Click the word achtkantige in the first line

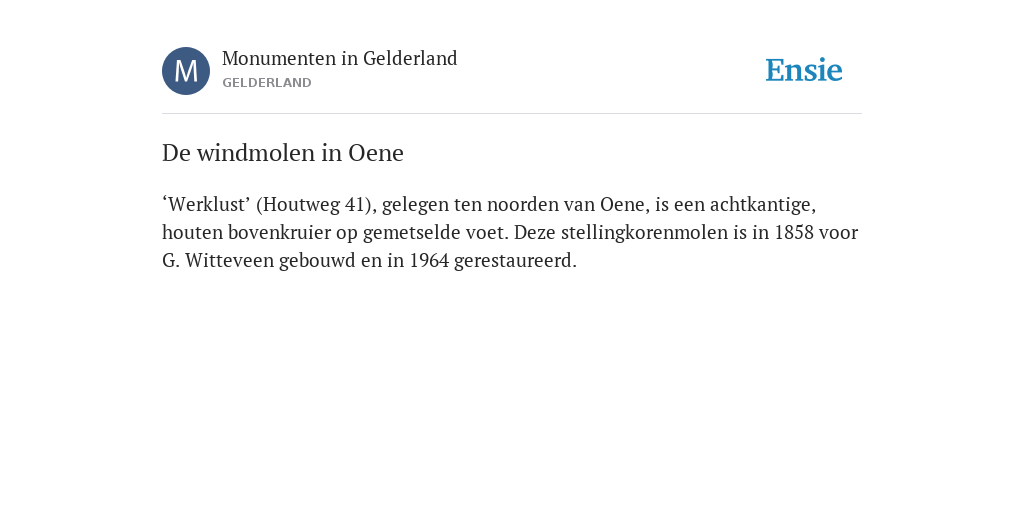(763, 204)
